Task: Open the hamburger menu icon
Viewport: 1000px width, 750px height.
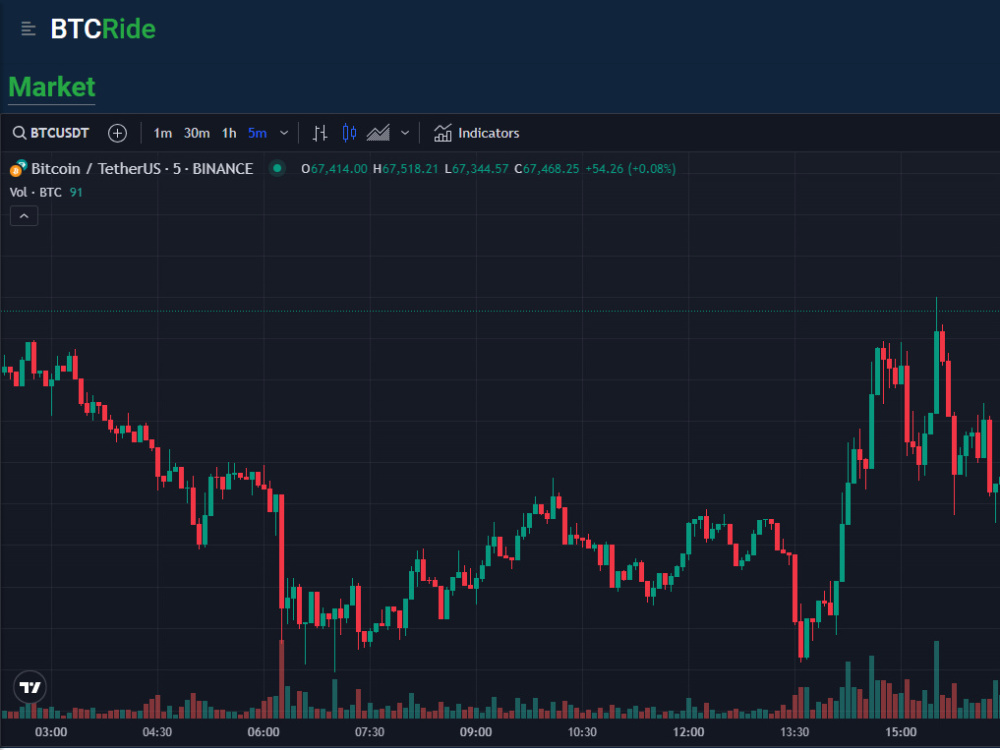Action: pyautogui.click(x=28, y=29)
